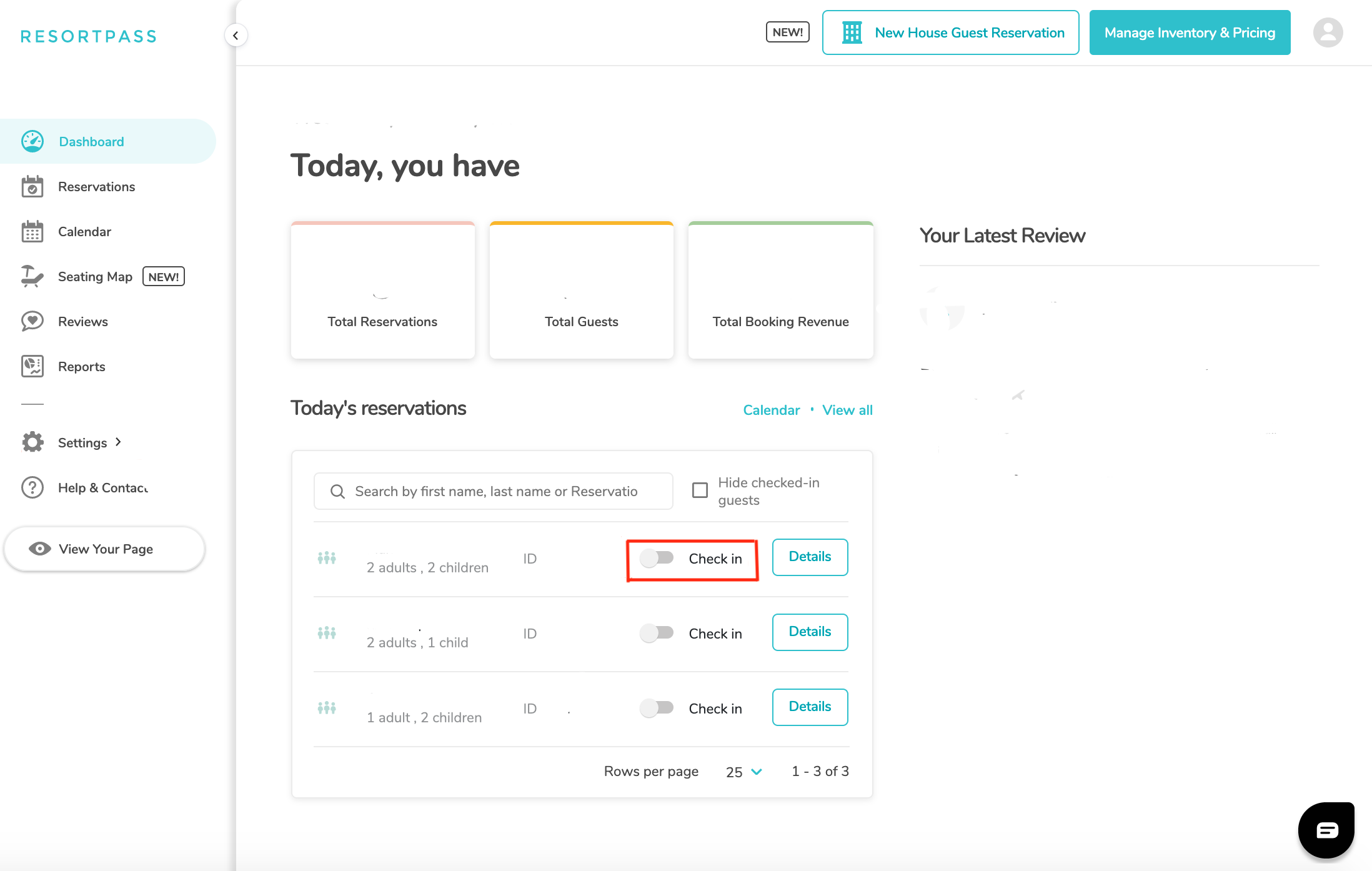
Task: Open the Dashboard speedometer icon
Action: click(32, 141)
